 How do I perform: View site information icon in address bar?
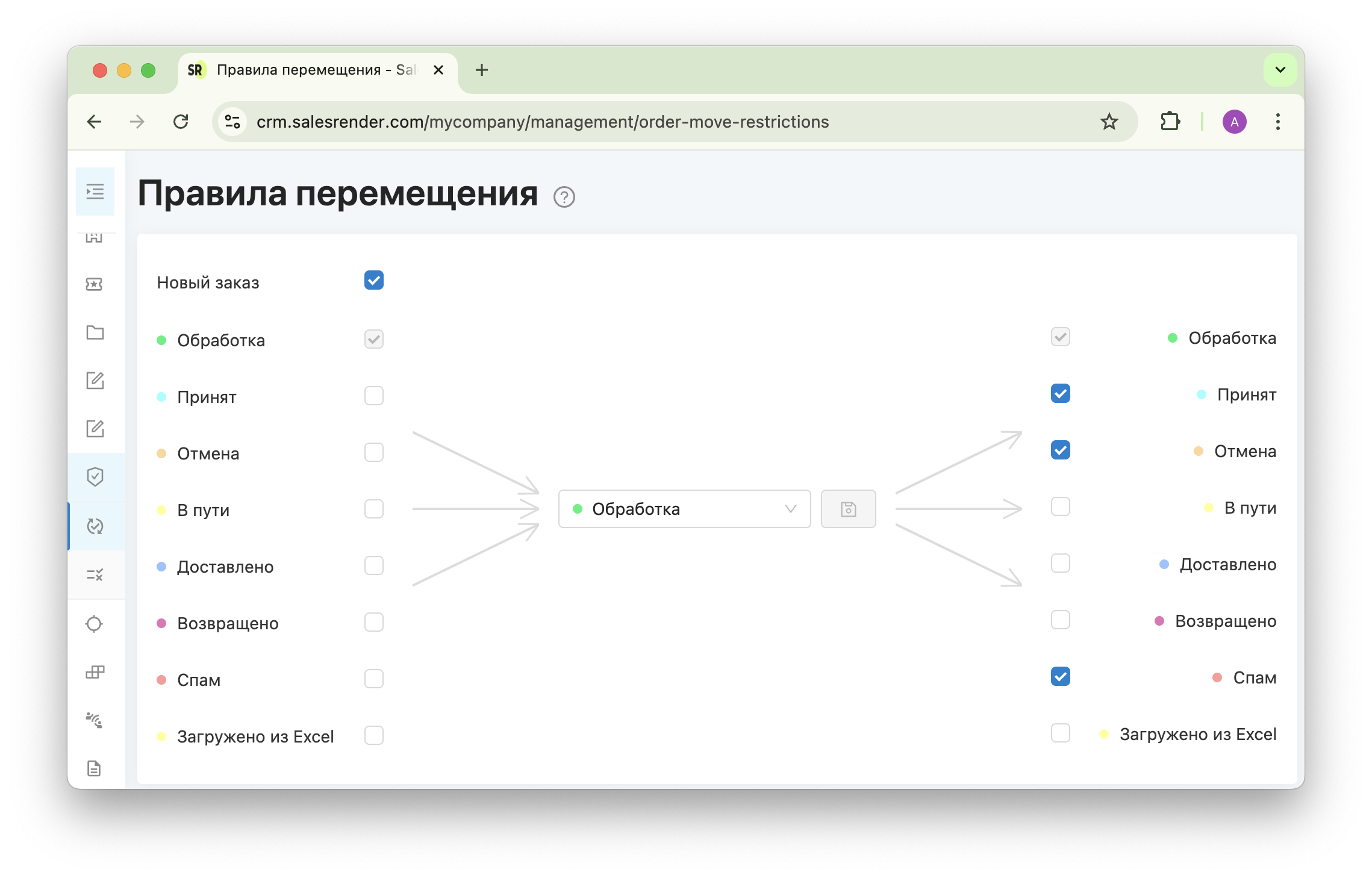pos(233,122)
